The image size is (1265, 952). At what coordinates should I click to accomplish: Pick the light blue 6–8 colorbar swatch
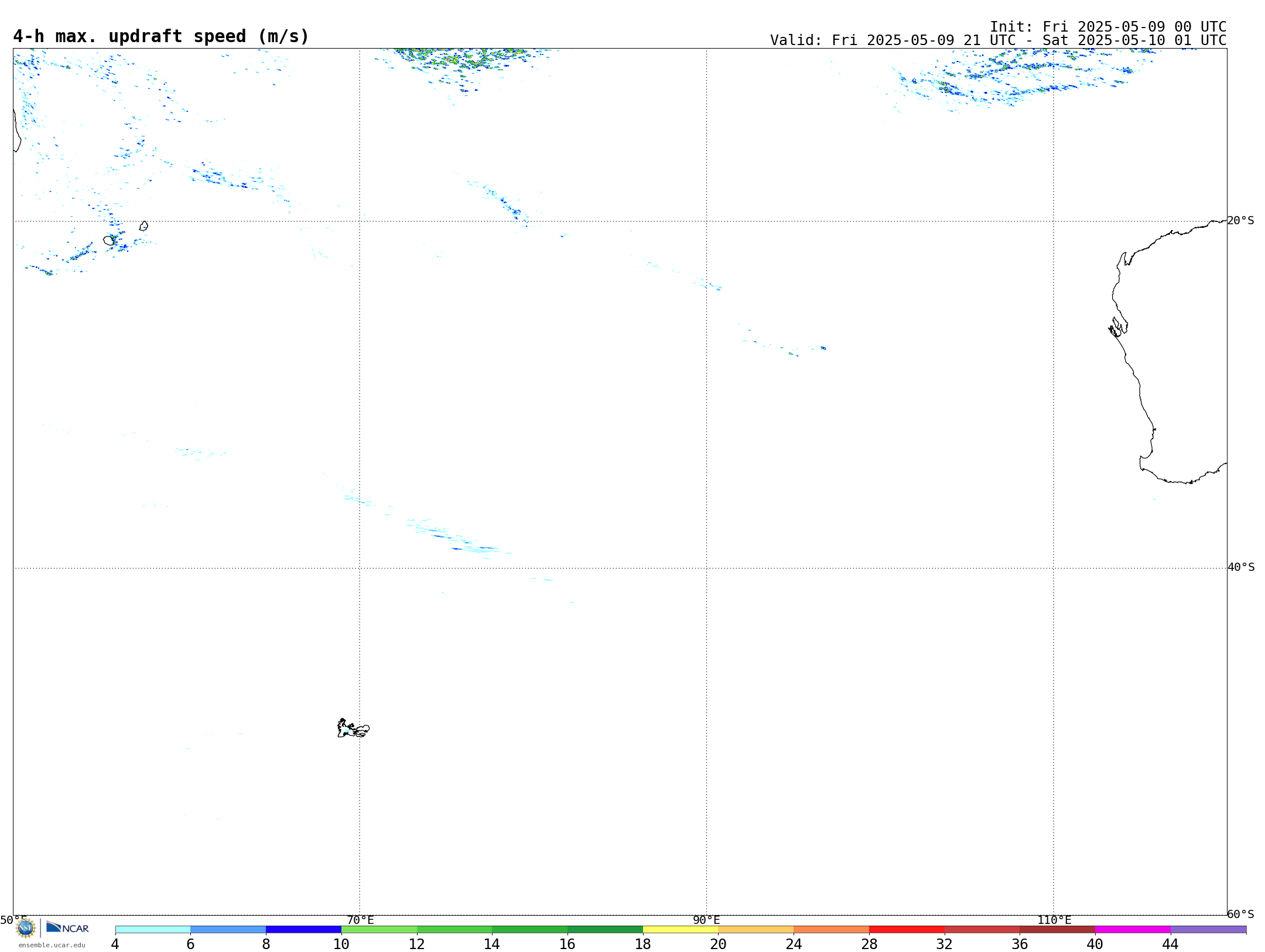point(228,930)
